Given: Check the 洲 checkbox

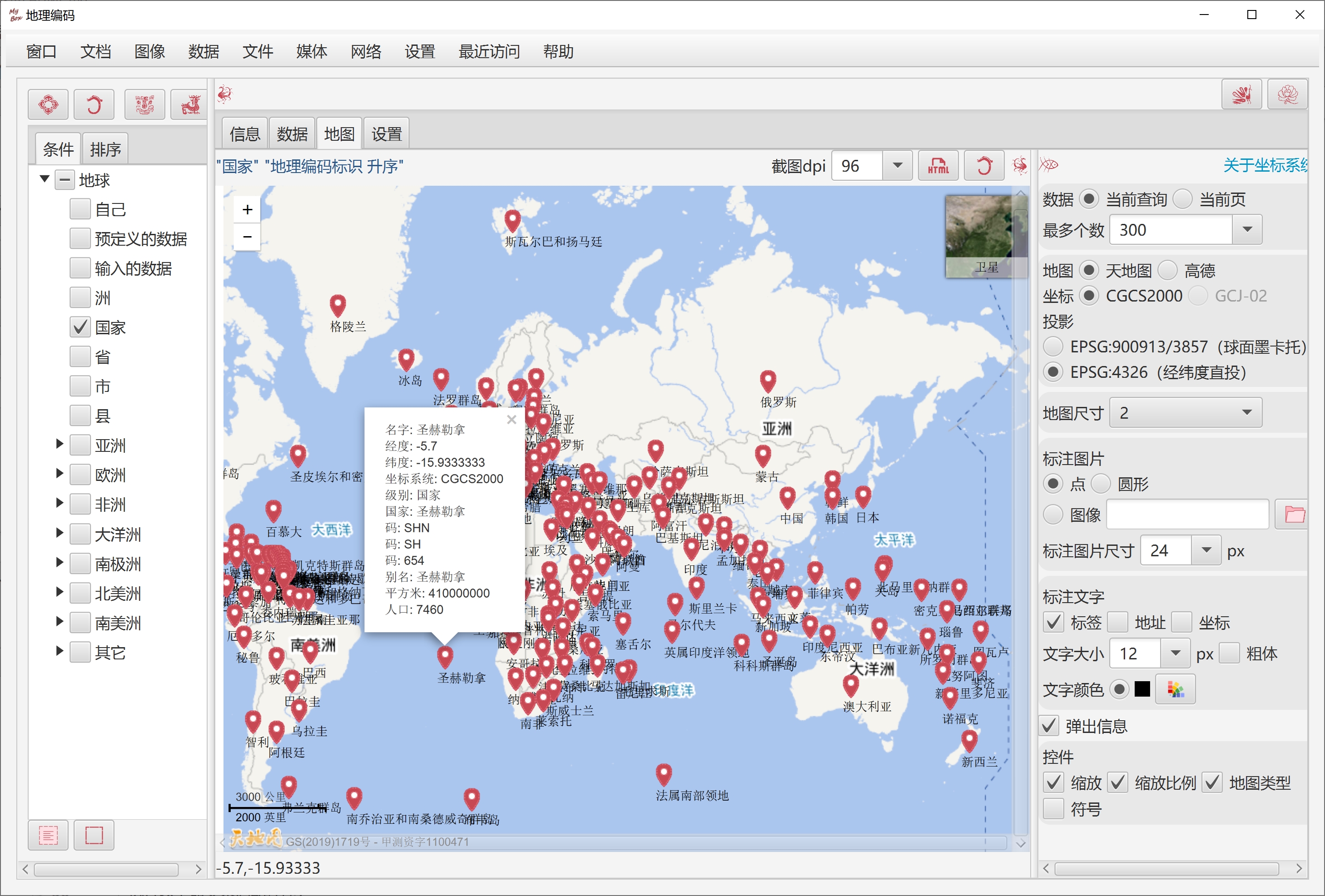Looking at the screenshot, I should [80, 297].
